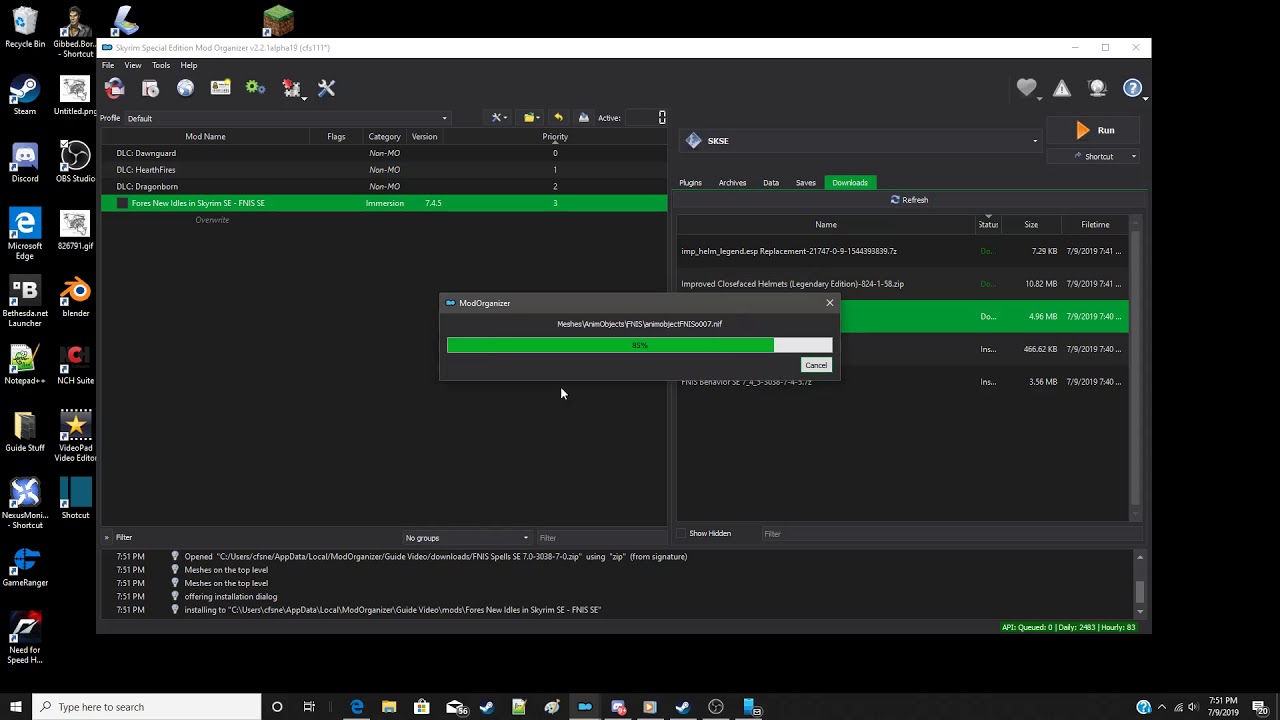Open Discord desktop shortcut

(x=25, y=163)
